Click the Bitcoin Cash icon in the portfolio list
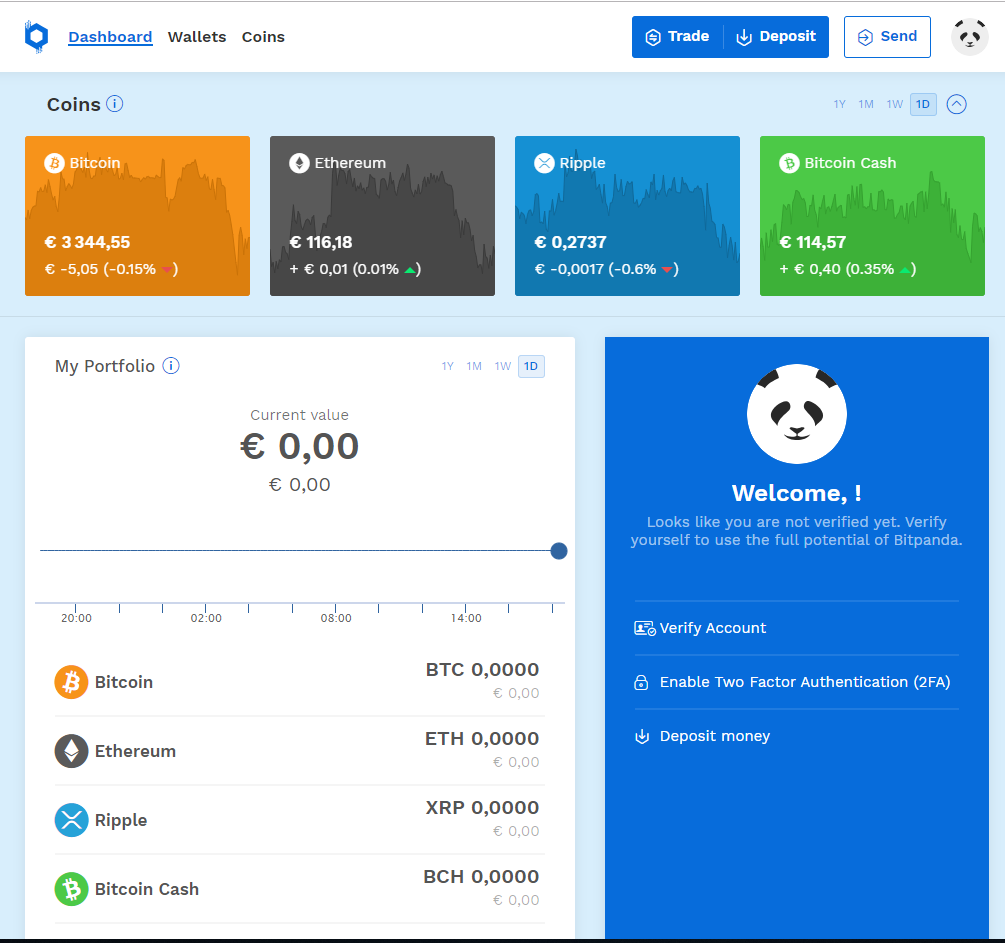The width and height of the screenshot is (1005, 943). 70,888
